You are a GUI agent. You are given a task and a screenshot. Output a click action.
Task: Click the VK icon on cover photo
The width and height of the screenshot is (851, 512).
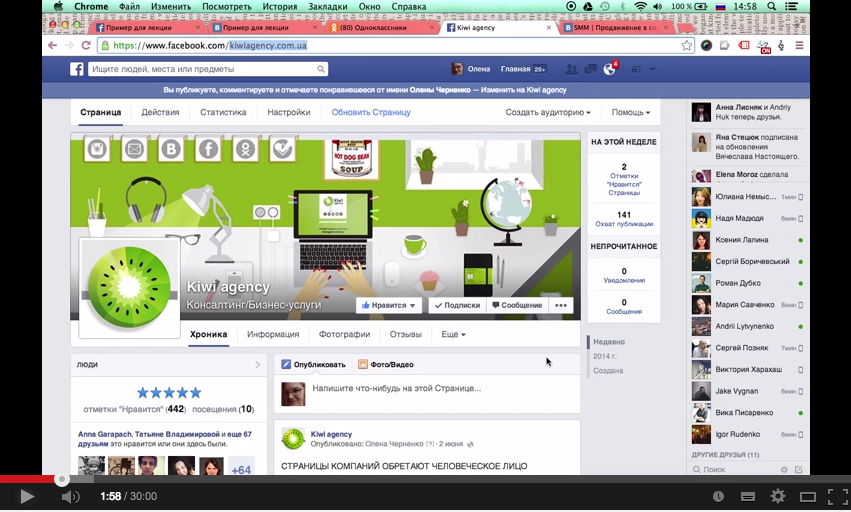(171, 149)
